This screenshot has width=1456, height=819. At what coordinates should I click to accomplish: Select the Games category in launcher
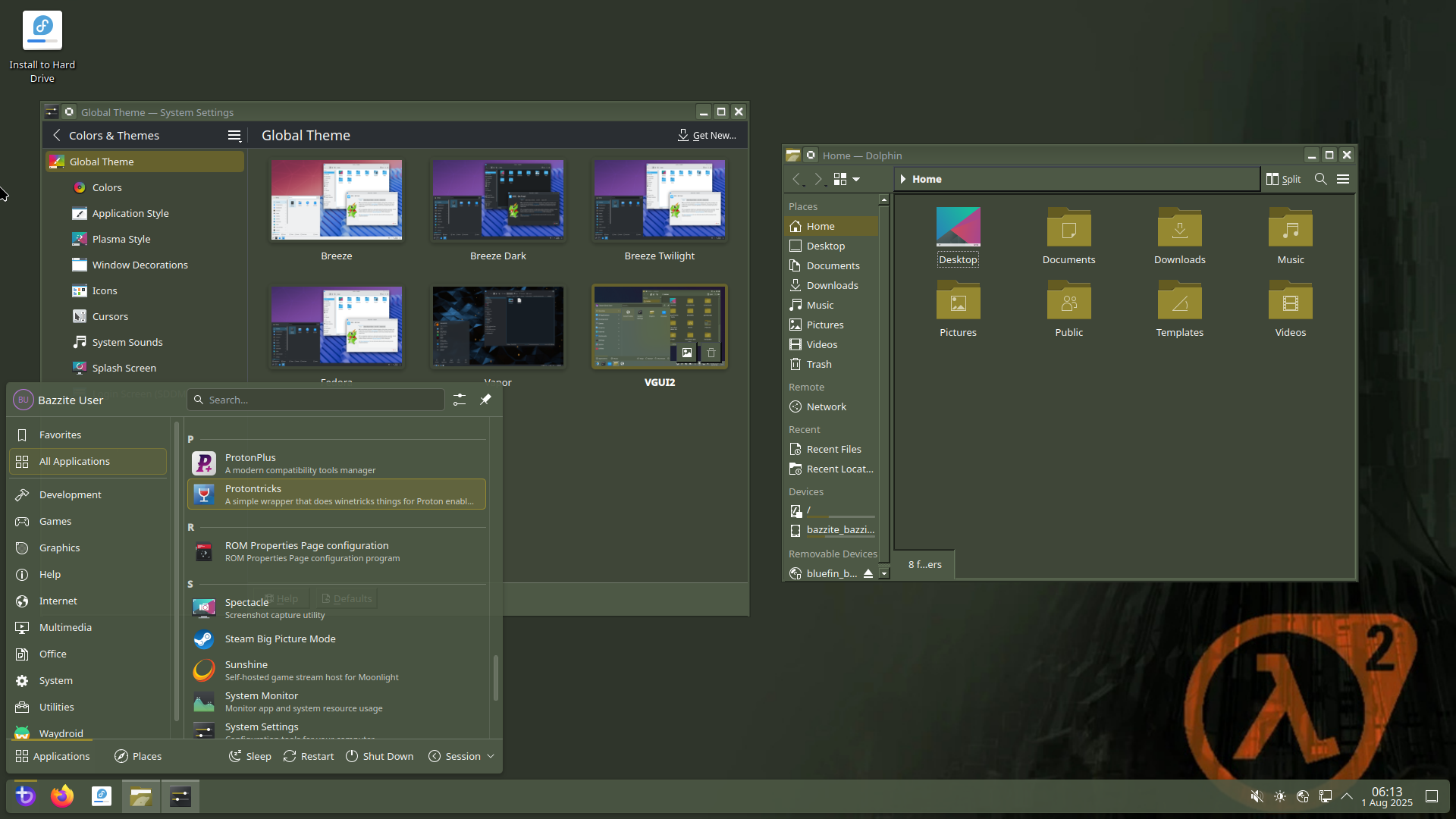tap(55, 521)
